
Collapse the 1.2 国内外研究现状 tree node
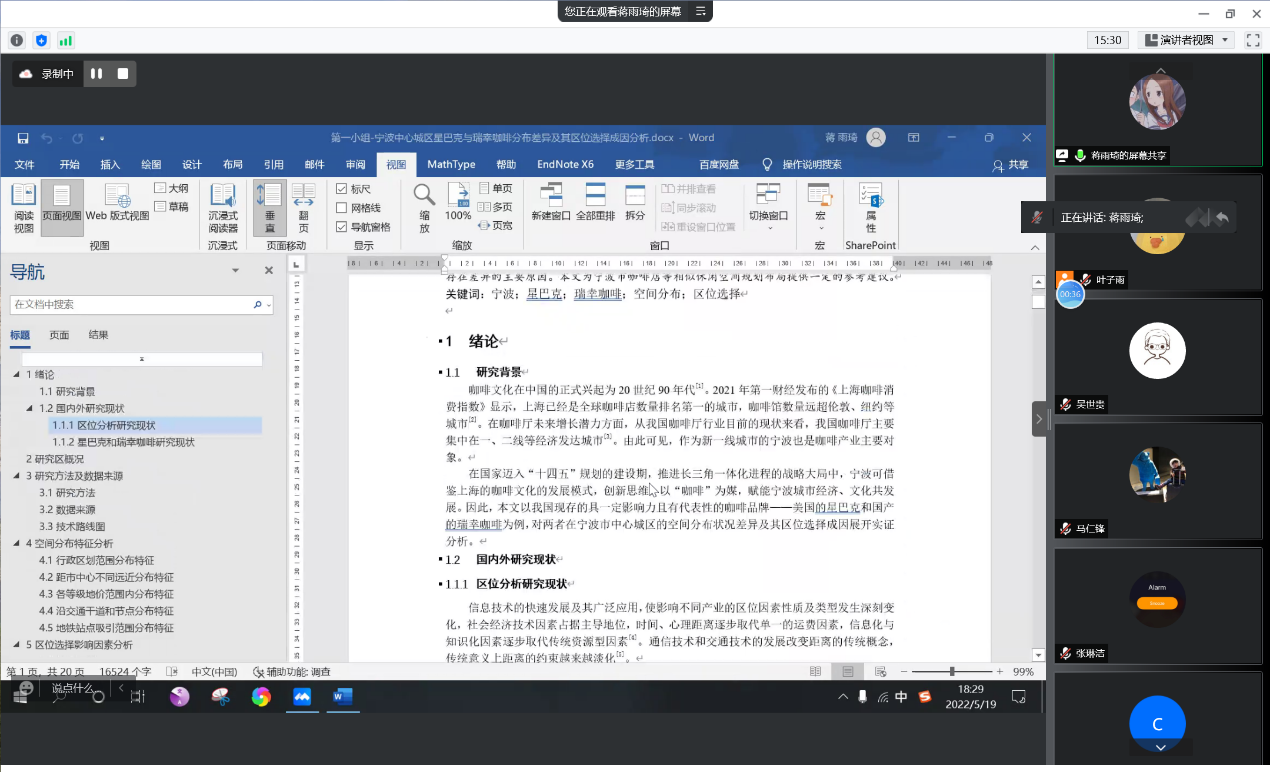[29, 408]
